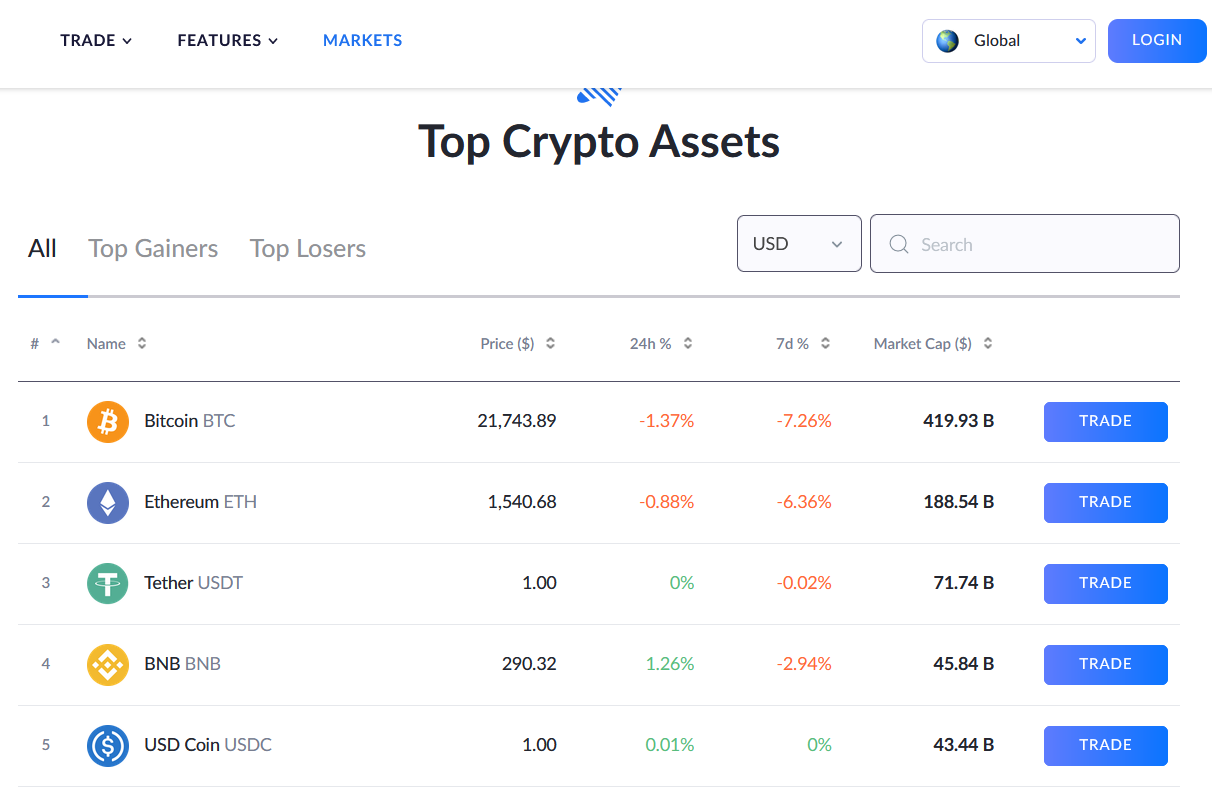Click Ethereum price 1,540.68
Screen dimensions: 1212x790
coord(522,502)
